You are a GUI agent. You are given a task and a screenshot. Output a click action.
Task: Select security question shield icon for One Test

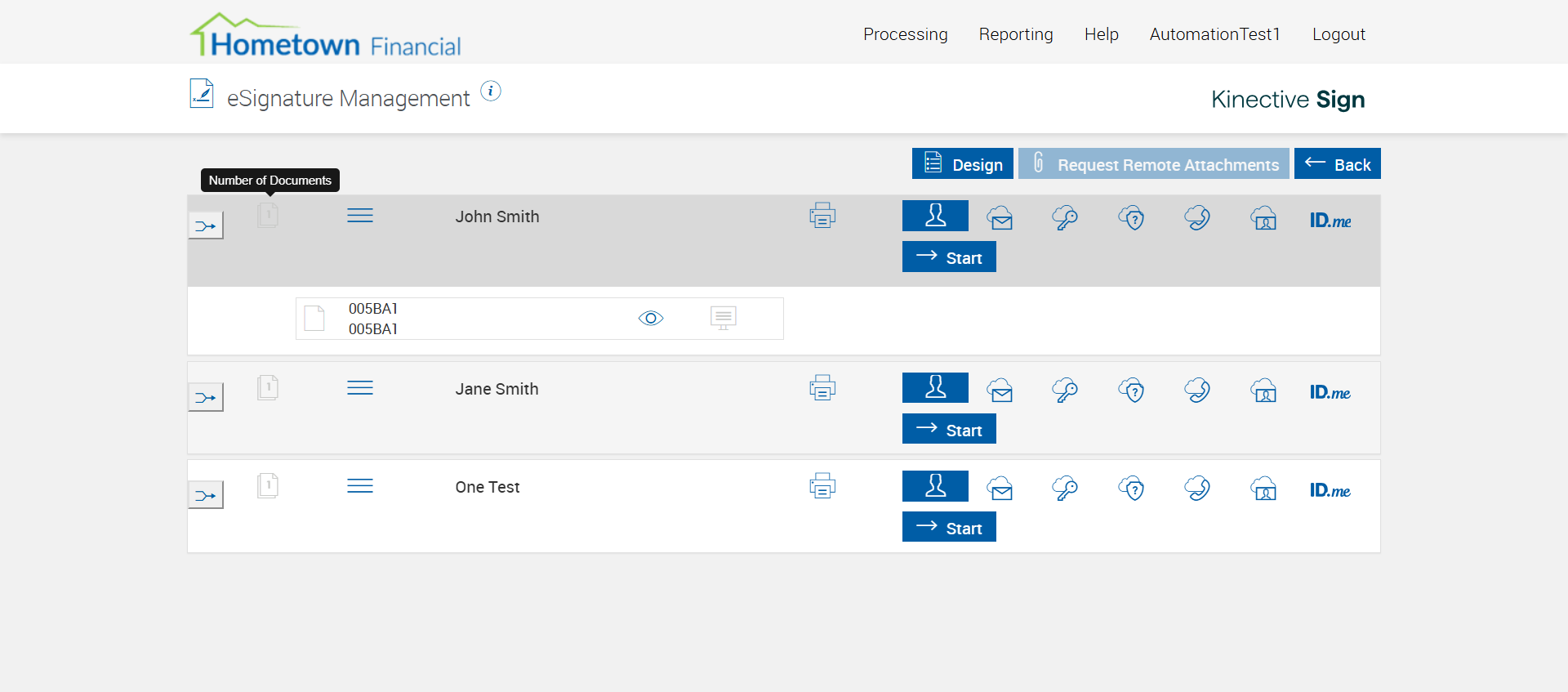click(x=1131, y=489)
